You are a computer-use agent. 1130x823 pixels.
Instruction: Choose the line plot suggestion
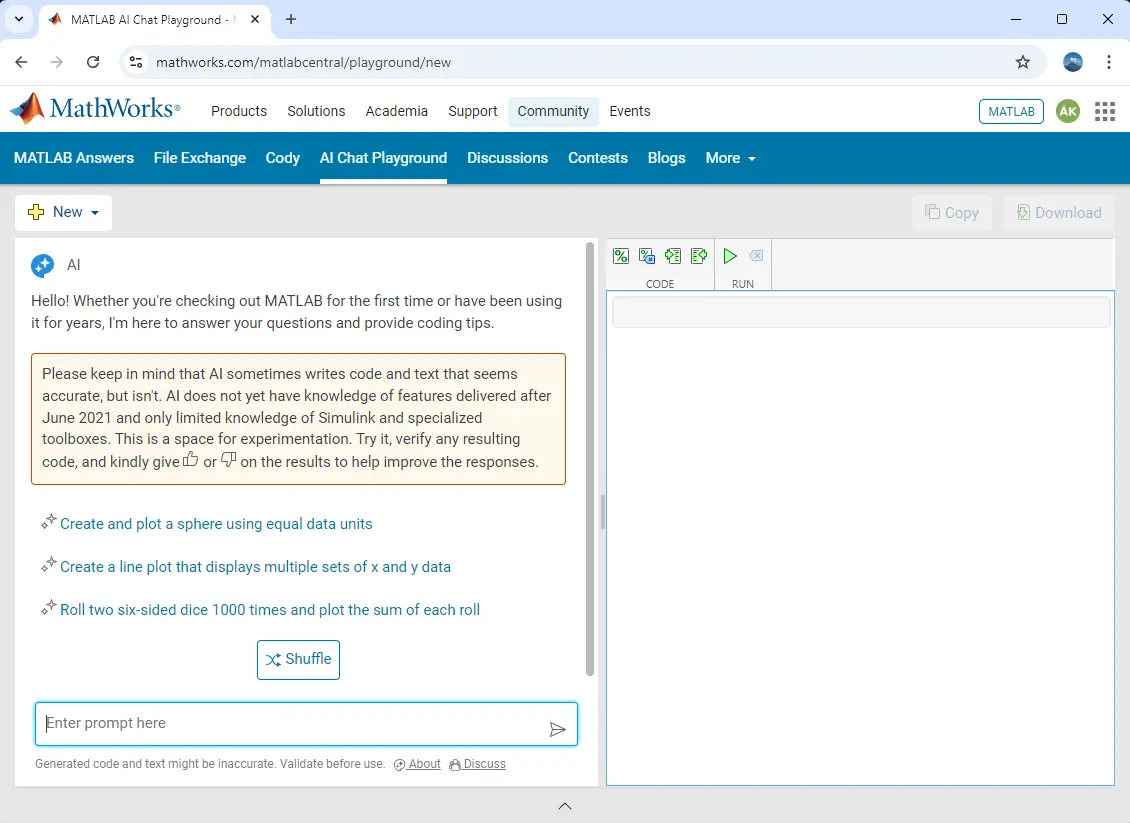click(x=255, y=567)
